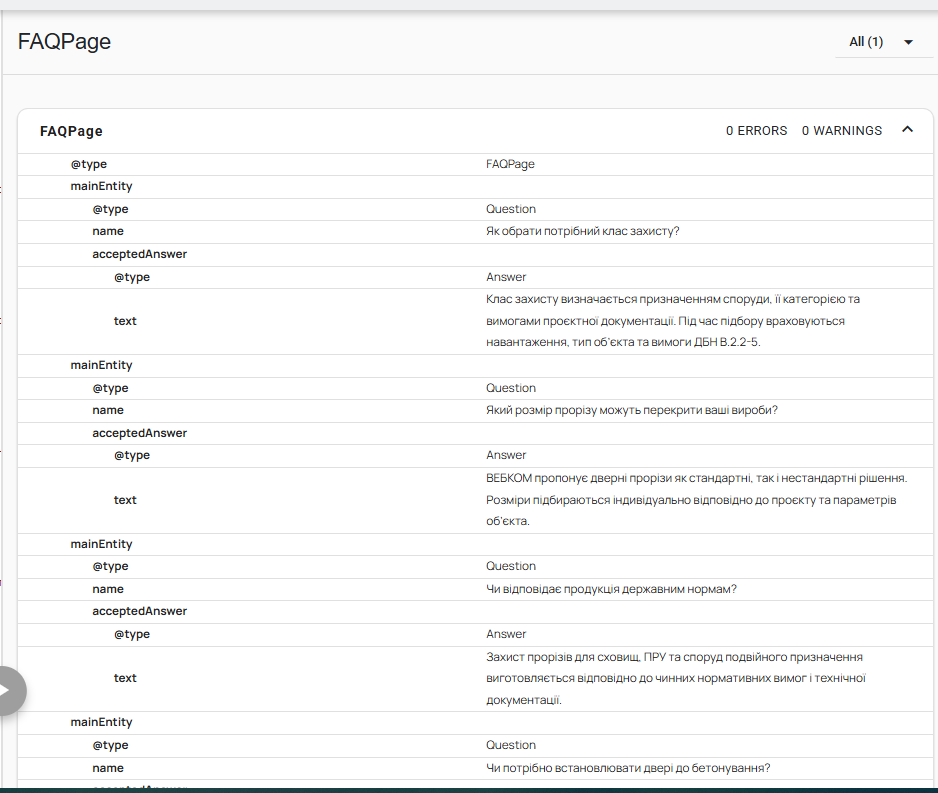Click mainEntity label above 'Чи потрібно встановлювати' question
Screen dimensions: 938x793
[102, 722]
